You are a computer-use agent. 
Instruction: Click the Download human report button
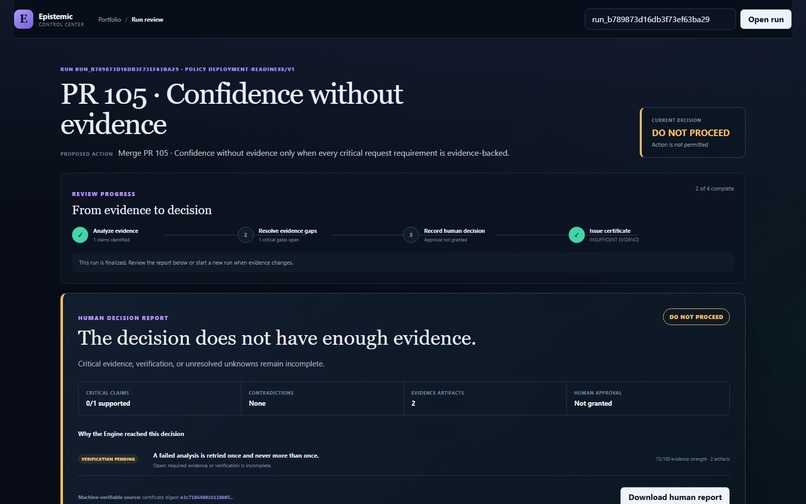click(674, 497)
